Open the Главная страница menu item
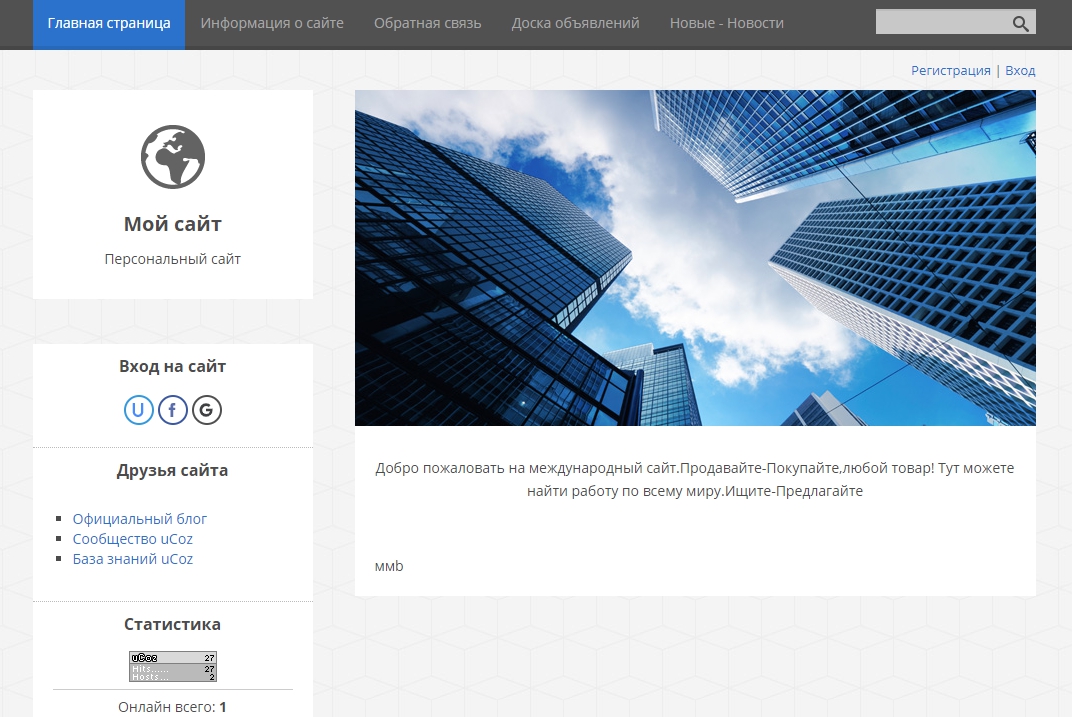Image resolution: width=1072 pixels, height=717 pixels. [109, 23]
